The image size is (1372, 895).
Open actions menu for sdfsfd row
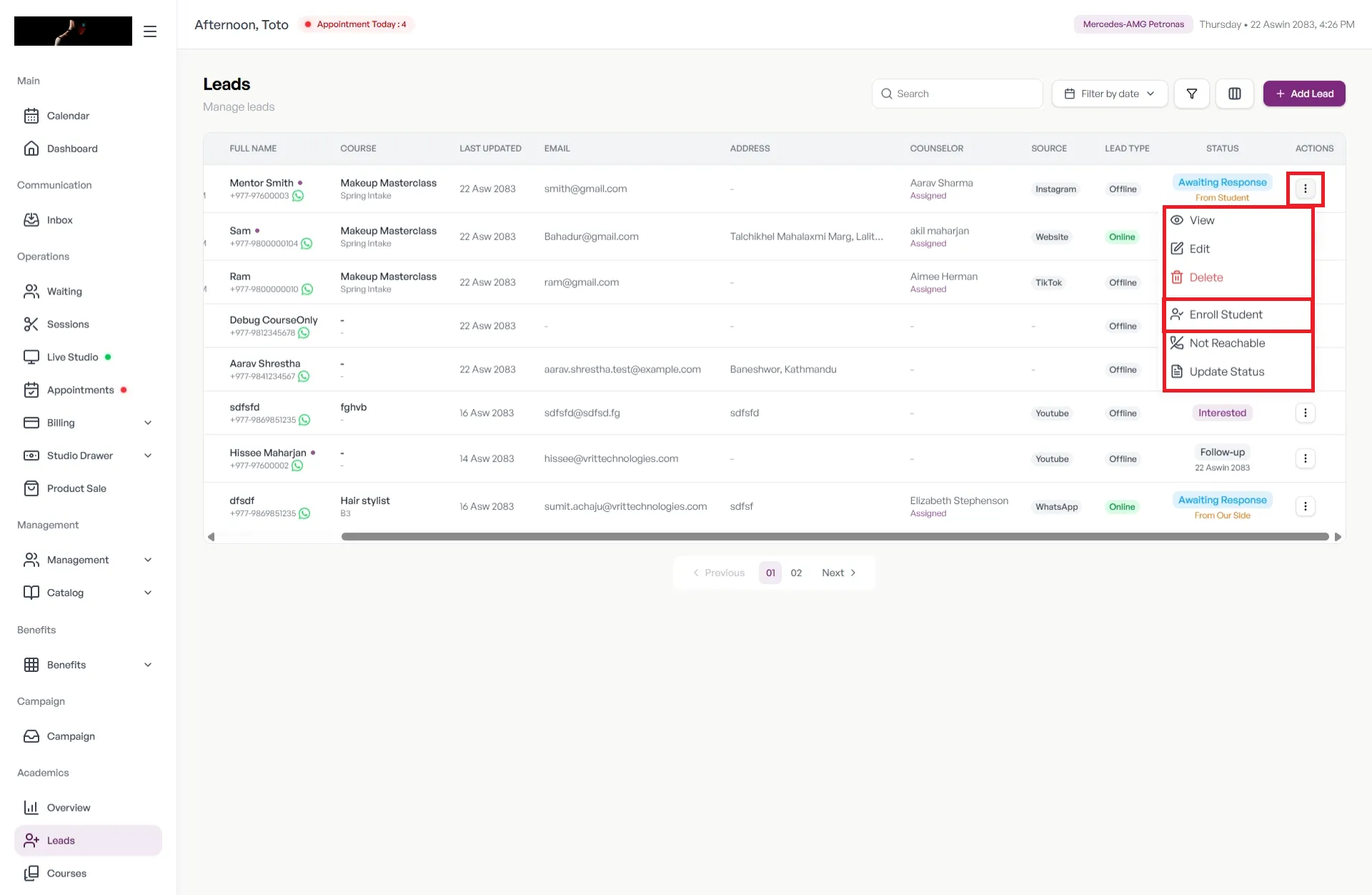tap(1305, 412)
